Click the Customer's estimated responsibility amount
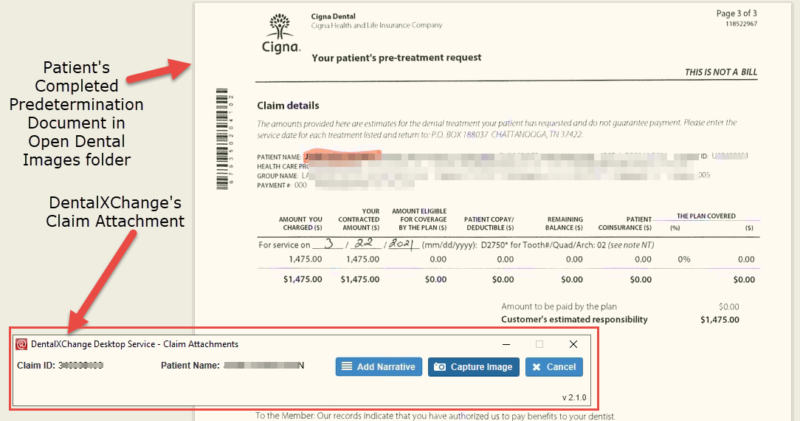Screen dimensions: 800x421 coord(719,320)
